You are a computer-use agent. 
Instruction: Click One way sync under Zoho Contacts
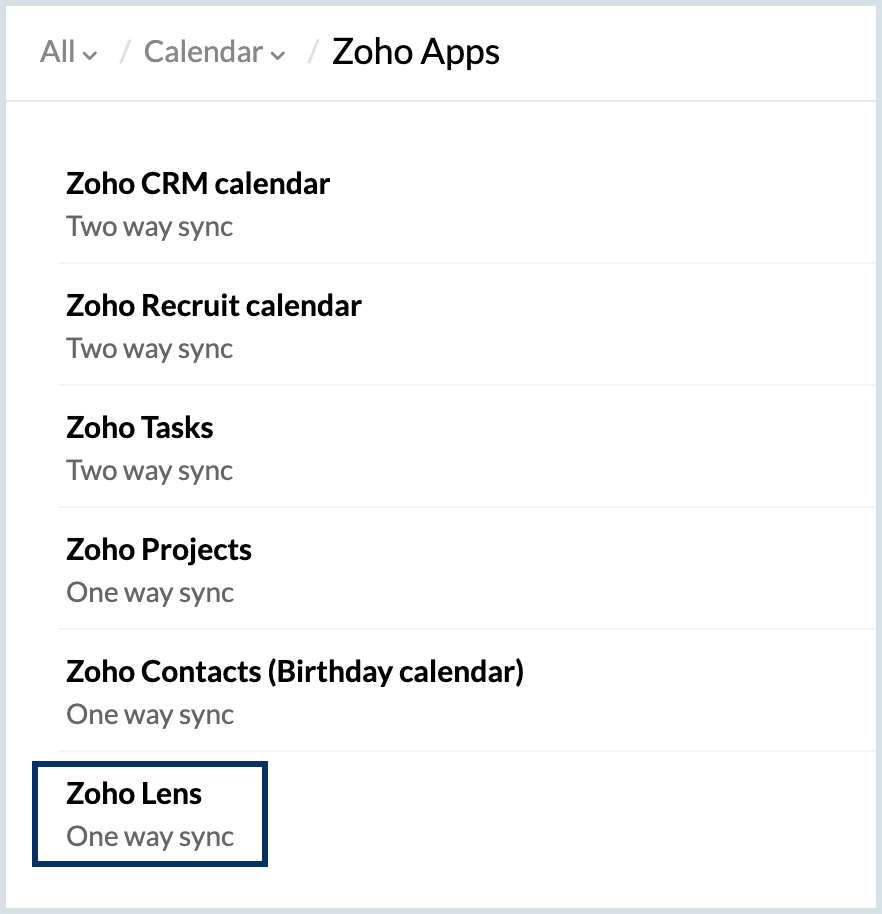click(x=150, y=715)
